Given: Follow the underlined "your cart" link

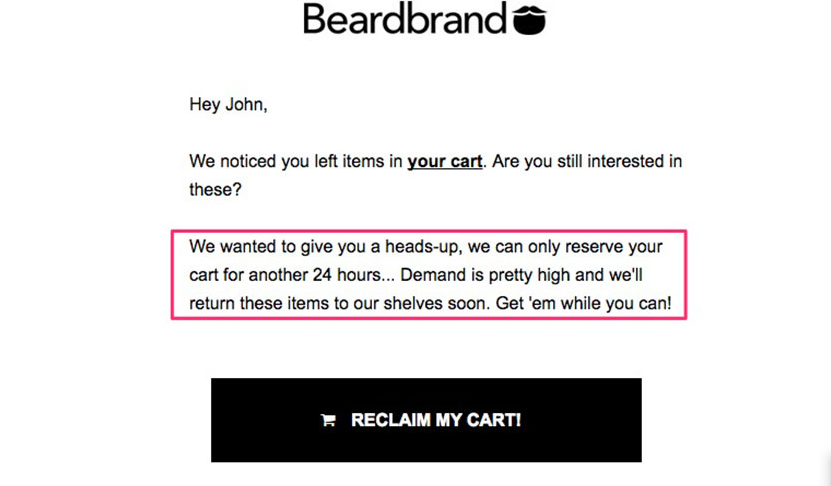Looking at the screenshot, I should click(445, 161).
